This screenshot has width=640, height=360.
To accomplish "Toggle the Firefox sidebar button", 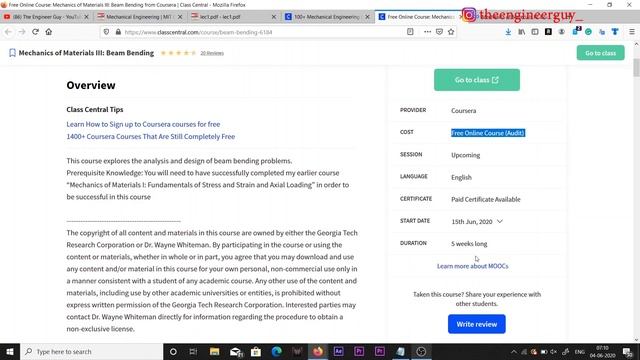I will (x=535, y=32).
